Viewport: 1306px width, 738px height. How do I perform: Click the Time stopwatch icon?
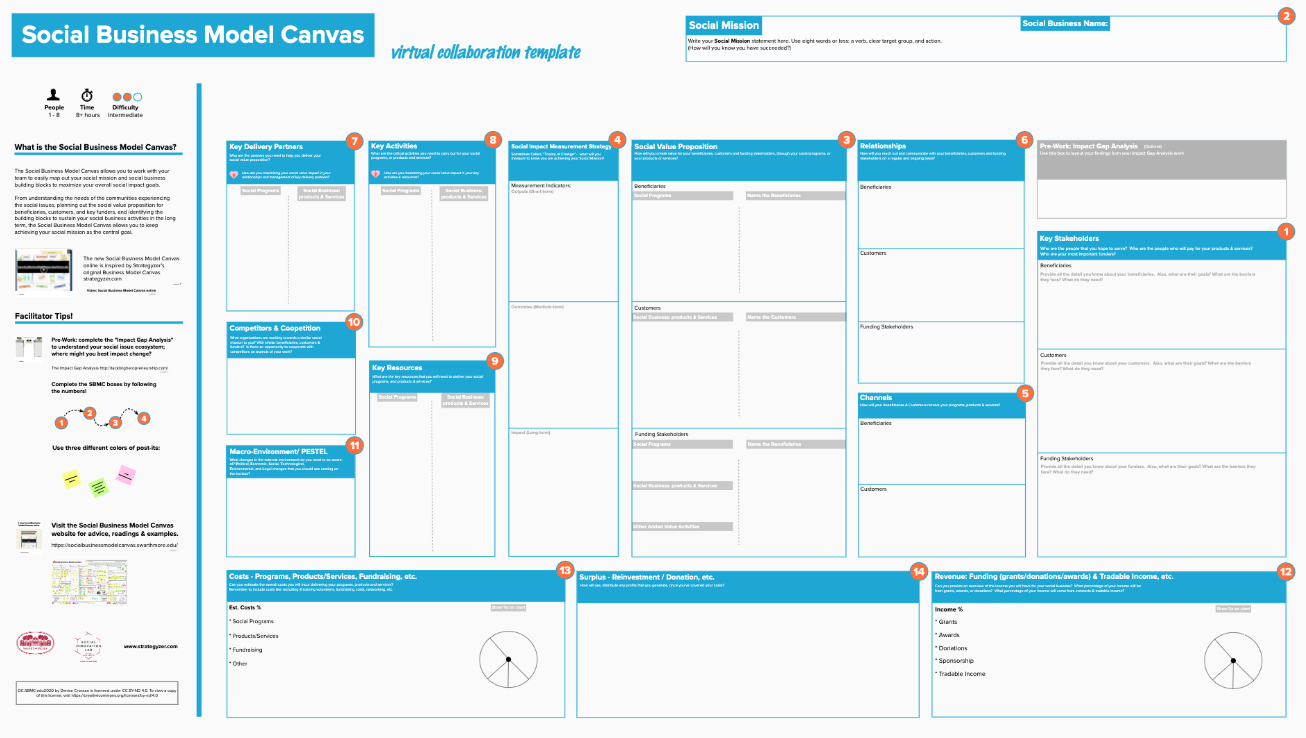pyautogui.click(x=87, y=95)
